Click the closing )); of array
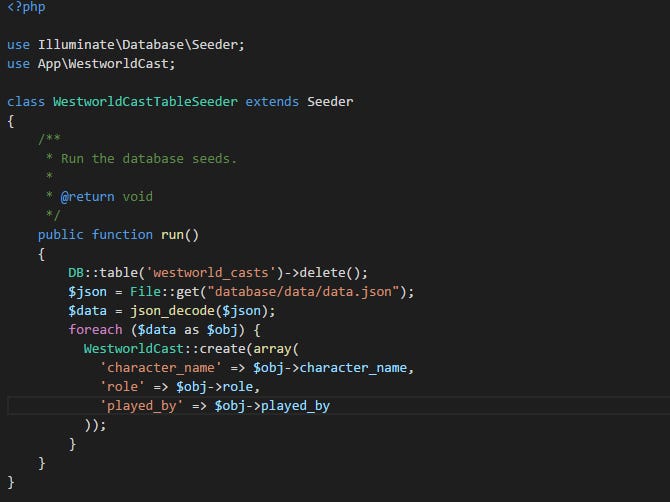This screenshot has height=502, width=670. click(95, 425)
